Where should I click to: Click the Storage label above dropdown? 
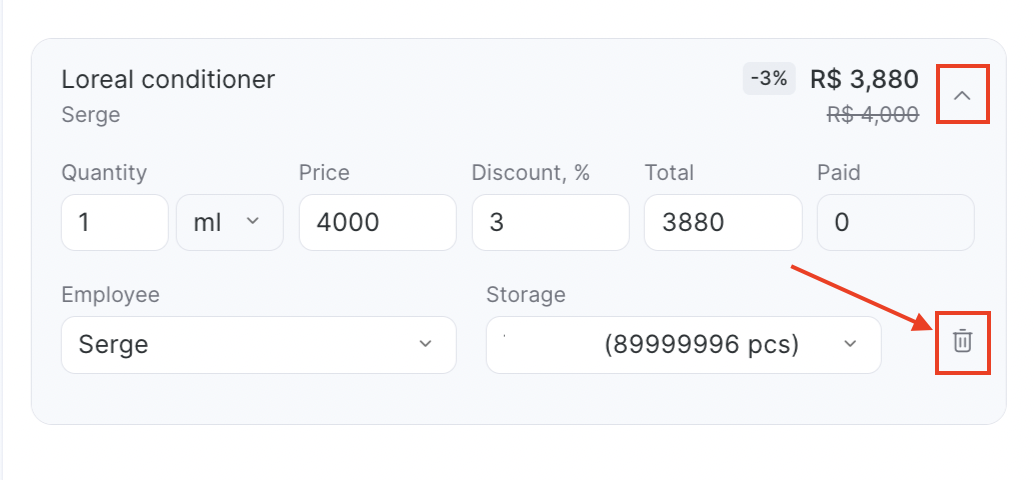coord(526,295)
